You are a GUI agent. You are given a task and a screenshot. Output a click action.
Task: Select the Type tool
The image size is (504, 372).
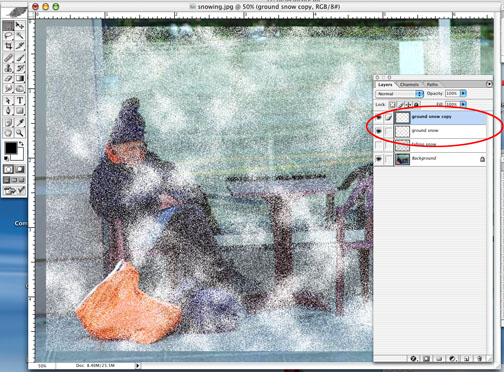[20, 100]
